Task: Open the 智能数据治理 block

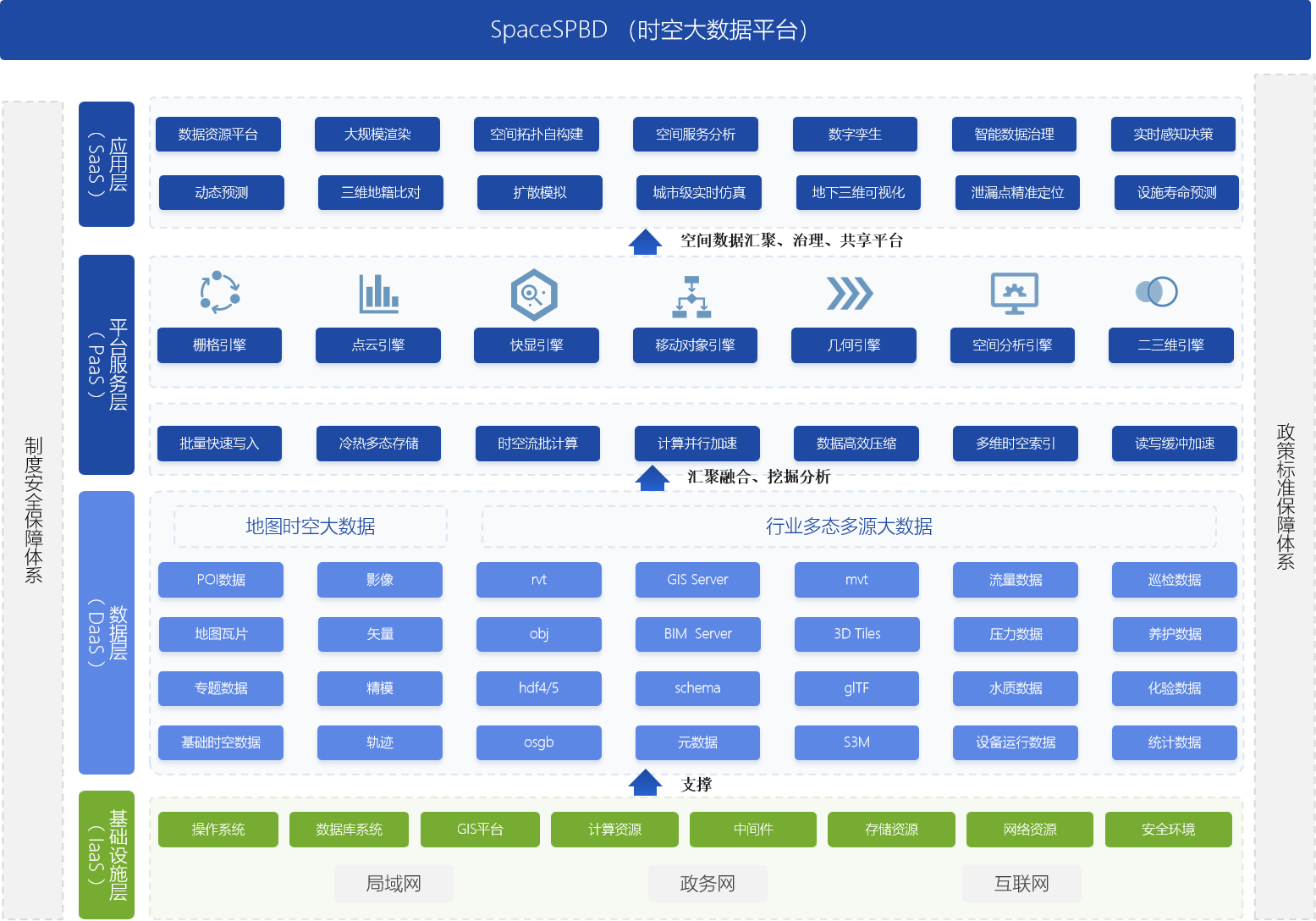Action: point(1014,134)
